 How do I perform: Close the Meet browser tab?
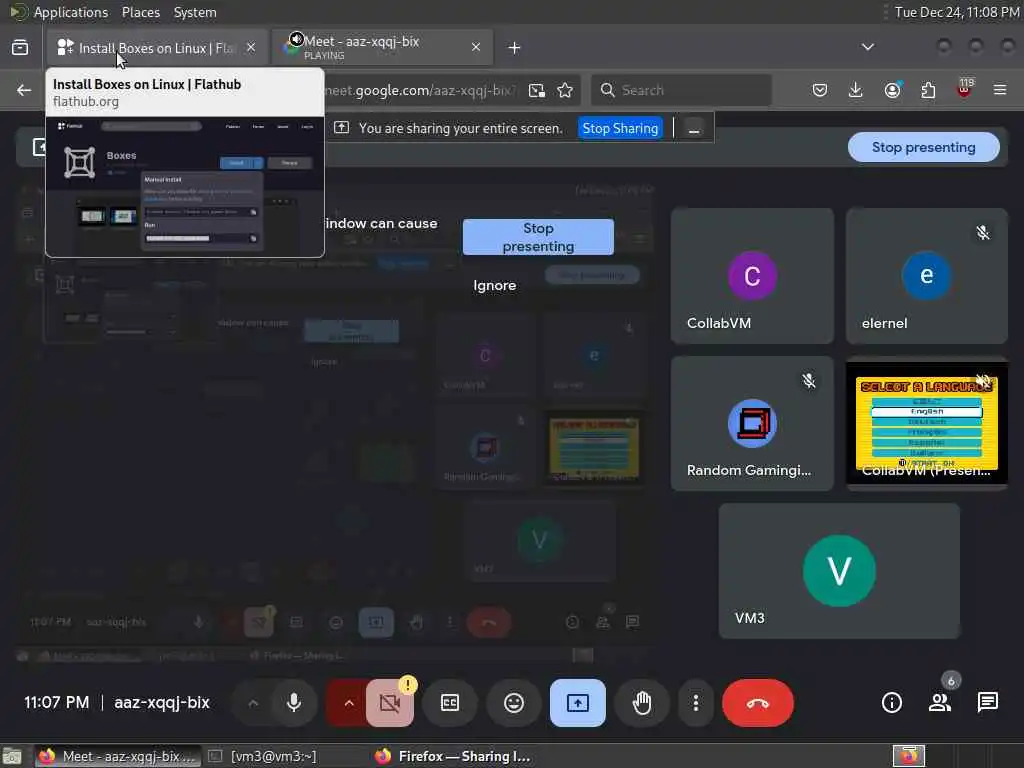tap(476, 48)
